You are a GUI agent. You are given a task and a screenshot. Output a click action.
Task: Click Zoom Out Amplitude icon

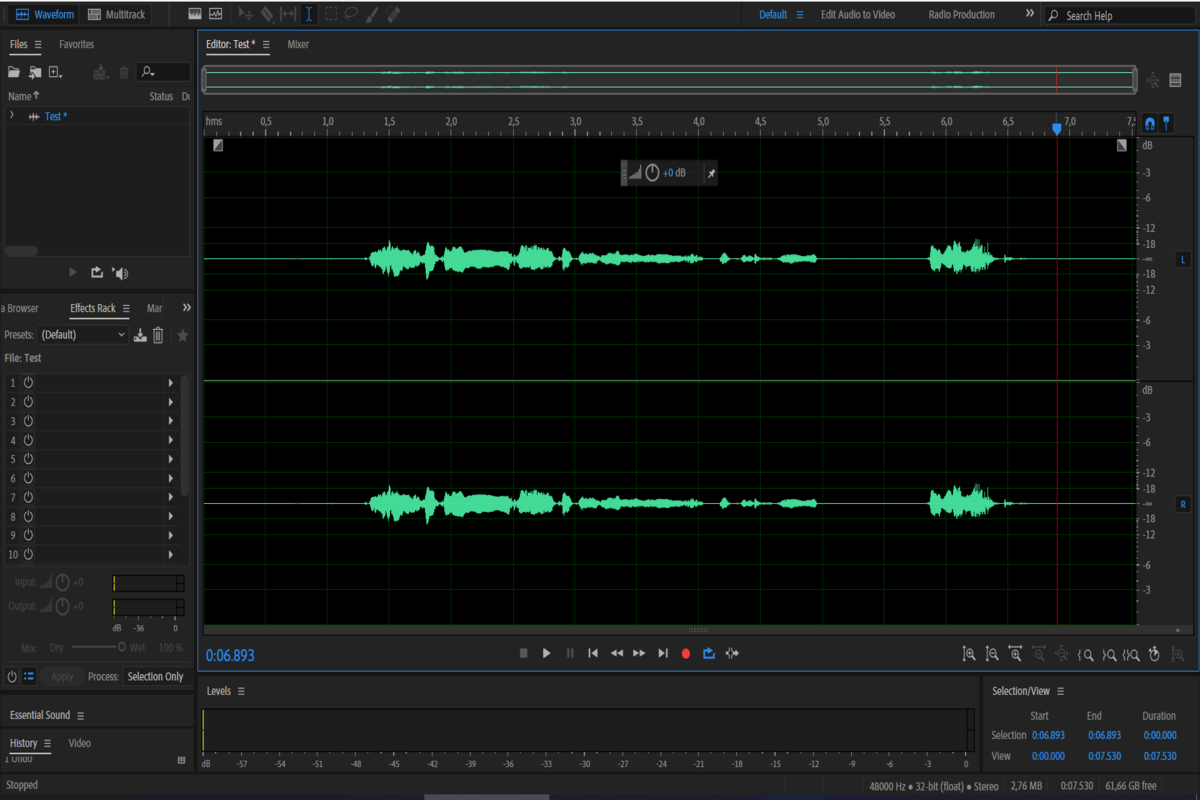pos(992,654)
